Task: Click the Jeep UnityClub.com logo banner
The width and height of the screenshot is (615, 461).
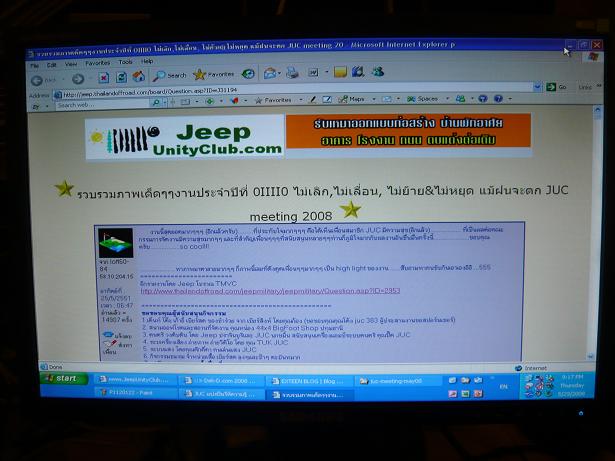Action: pyautogui.click(x=185, y=138)
